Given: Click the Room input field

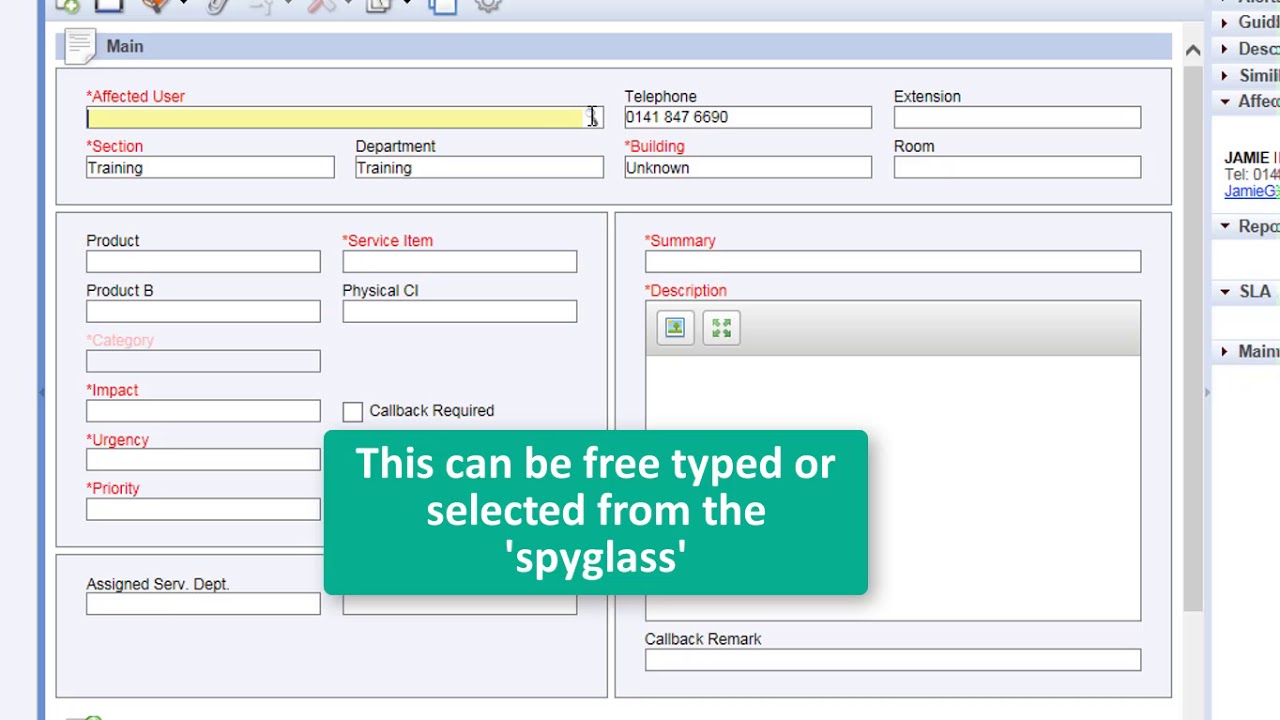Looking at the screenshot, I should (x=1017, y=168).
